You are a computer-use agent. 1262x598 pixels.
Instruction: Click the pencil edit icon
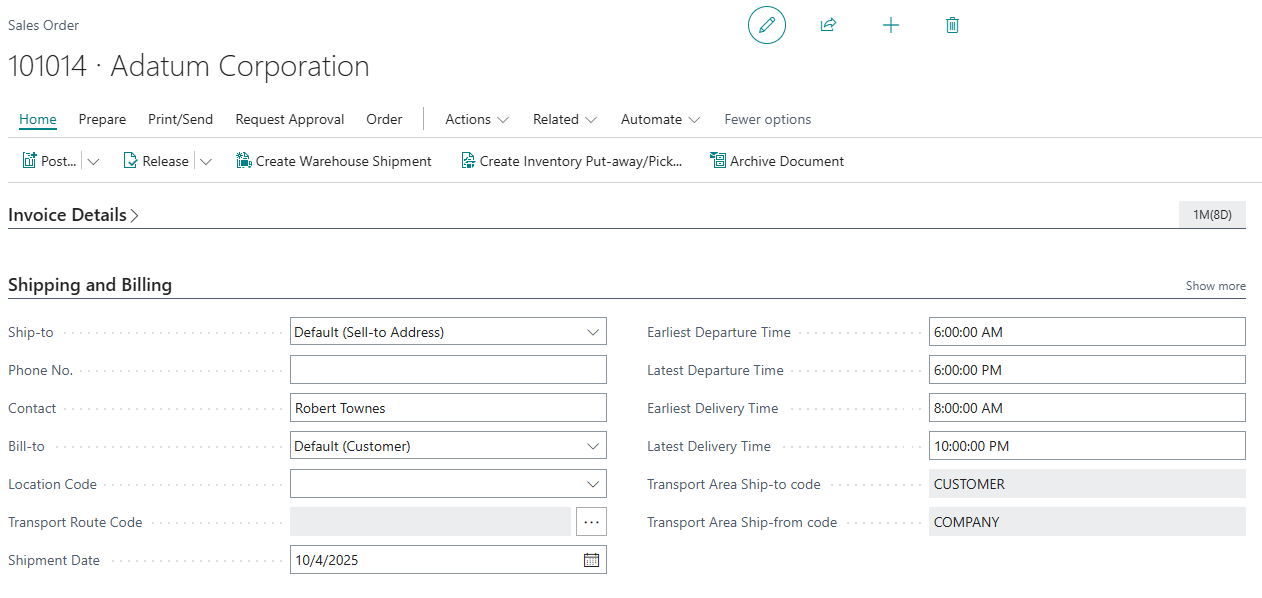pyautogui.click(x=767, y=25)
